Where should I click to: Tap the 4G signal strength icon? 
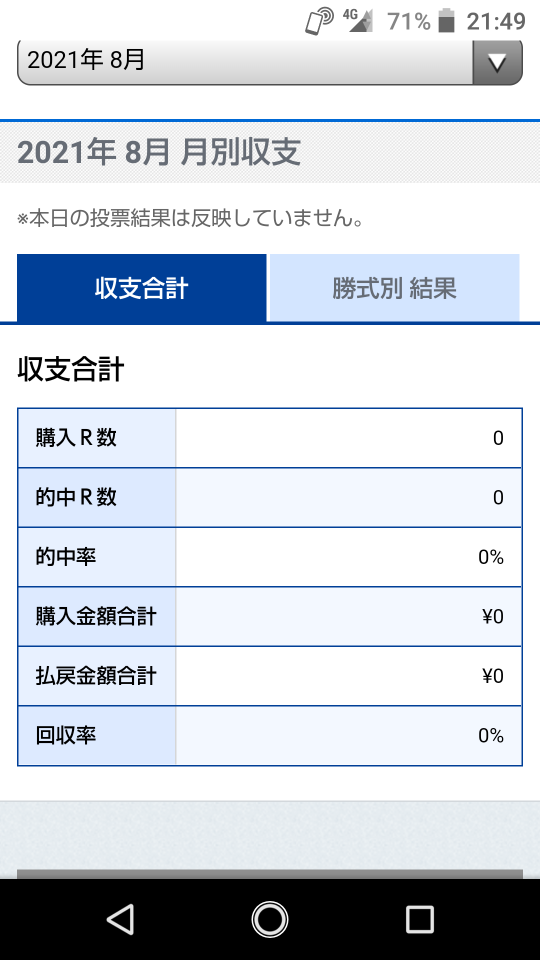click(x=359, y=20)
